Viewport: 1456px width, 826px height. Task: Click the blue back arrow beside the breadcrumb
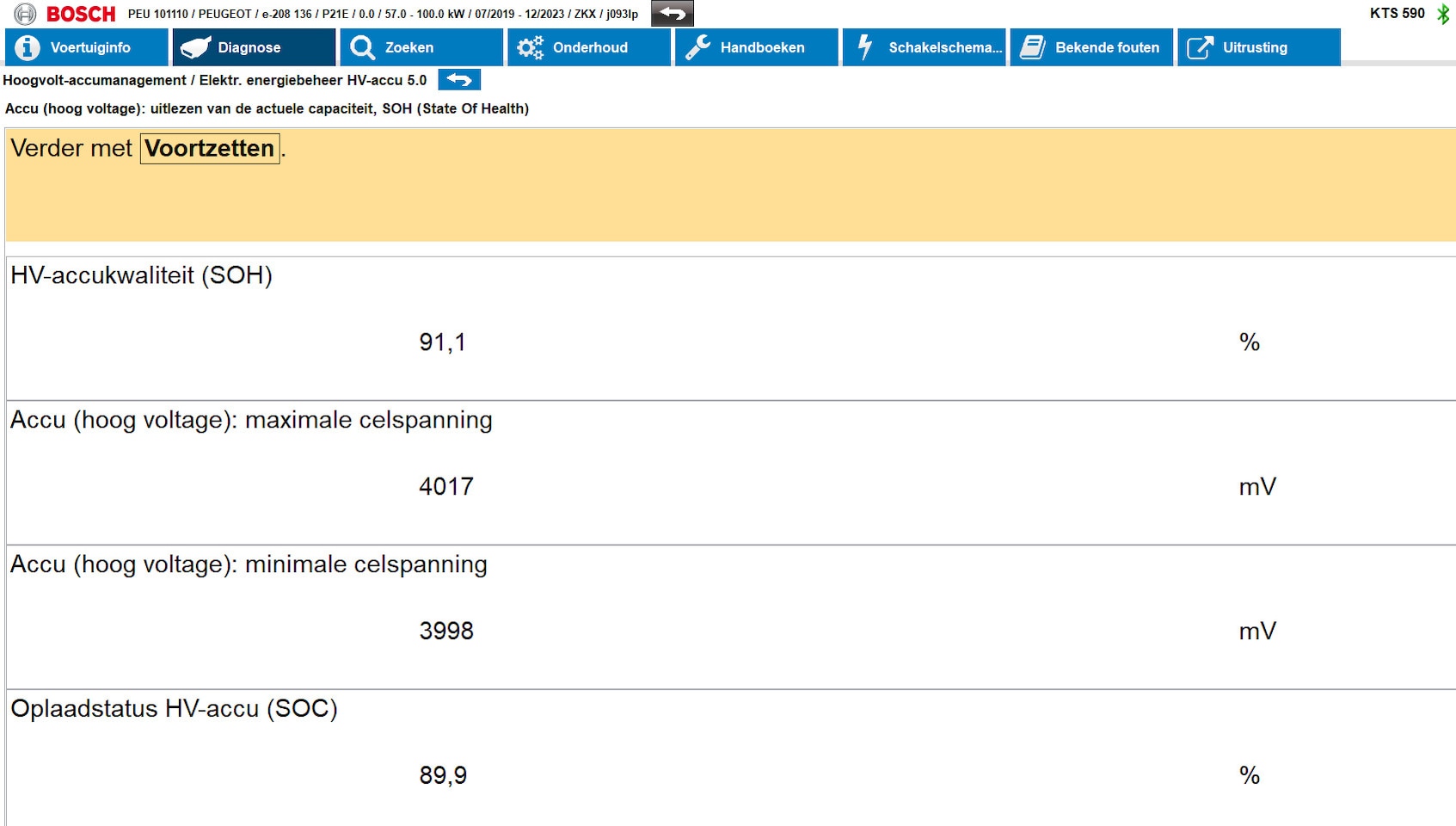click(x=459, y=80)
